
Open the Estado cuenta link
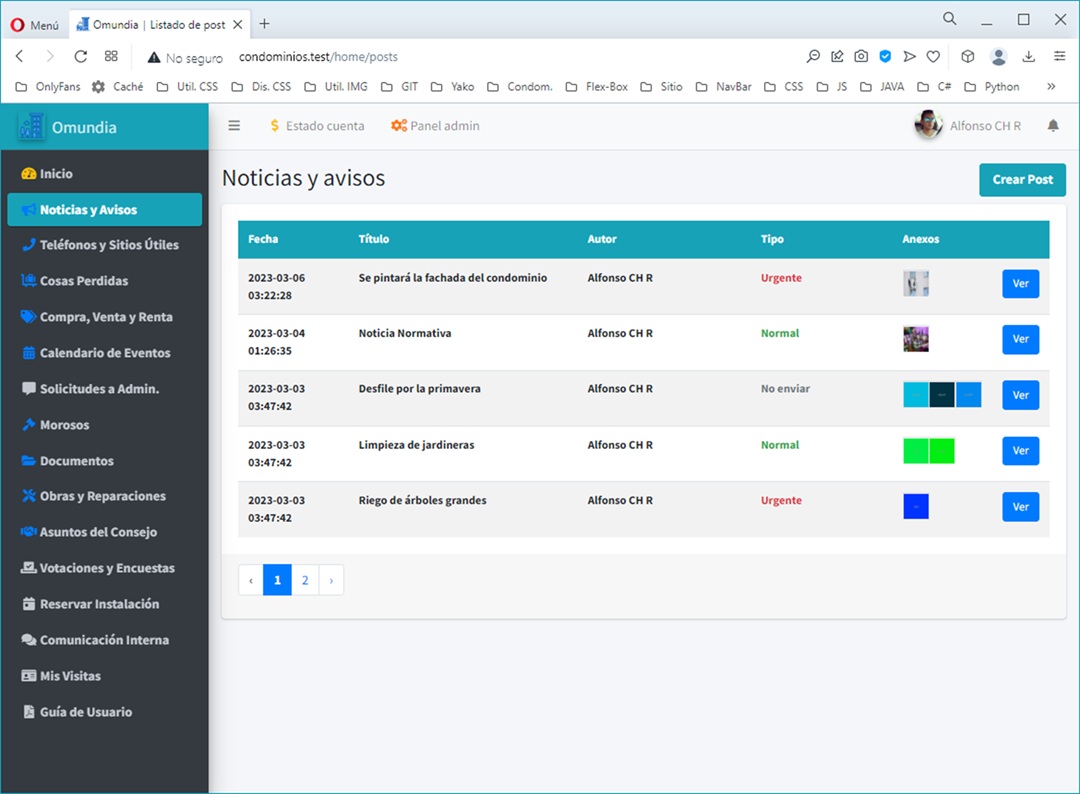(316, 126)
